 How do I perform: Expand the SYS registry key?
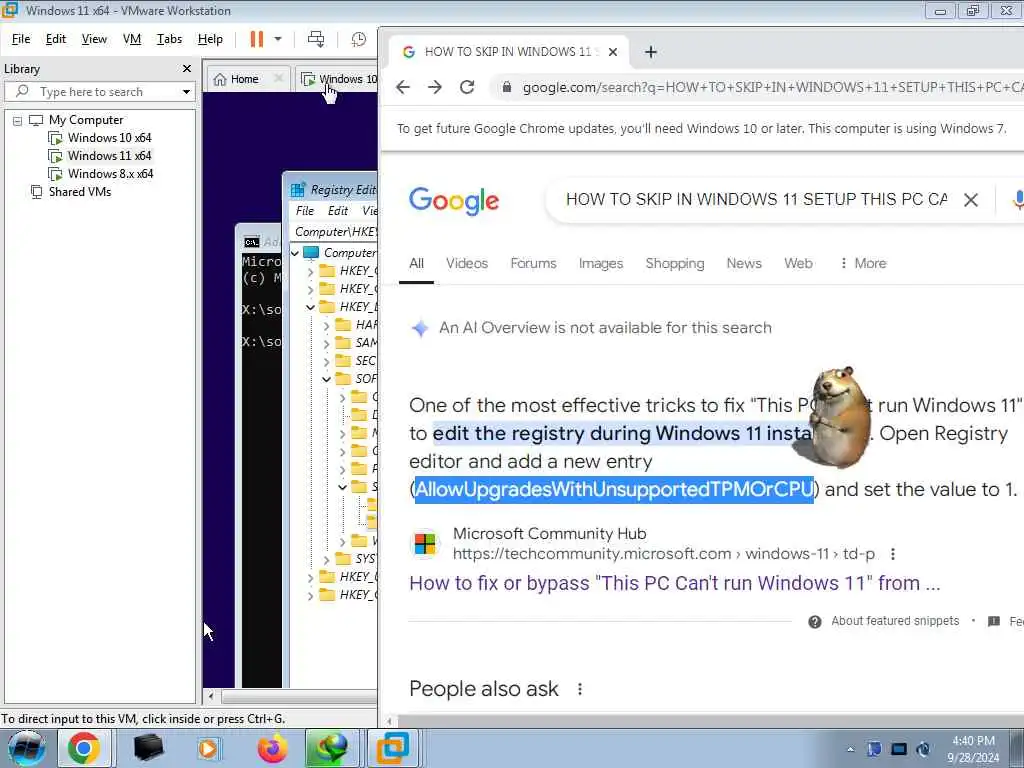327,559
